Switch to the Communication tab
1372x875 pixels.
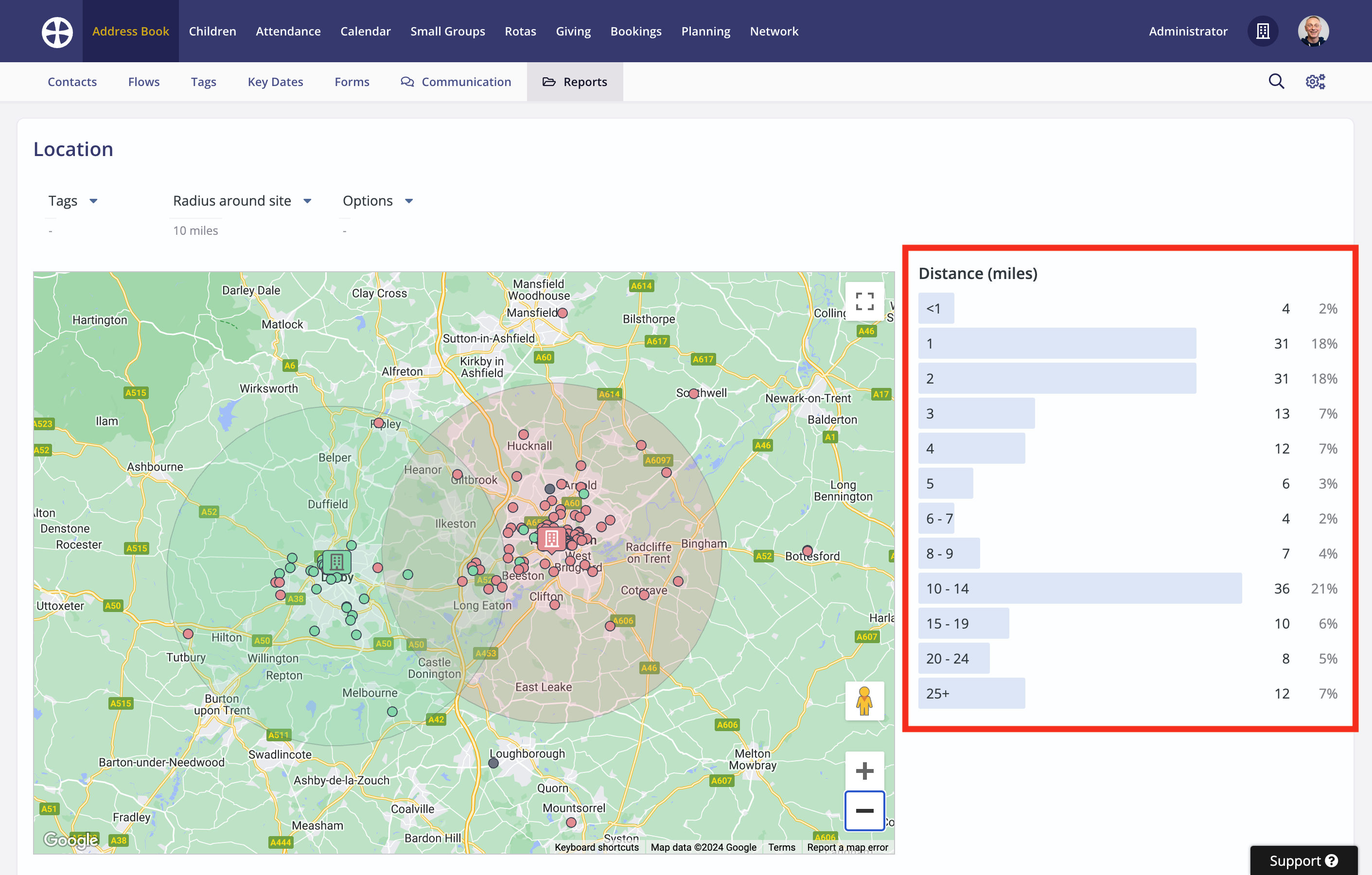tap(456, 82)
